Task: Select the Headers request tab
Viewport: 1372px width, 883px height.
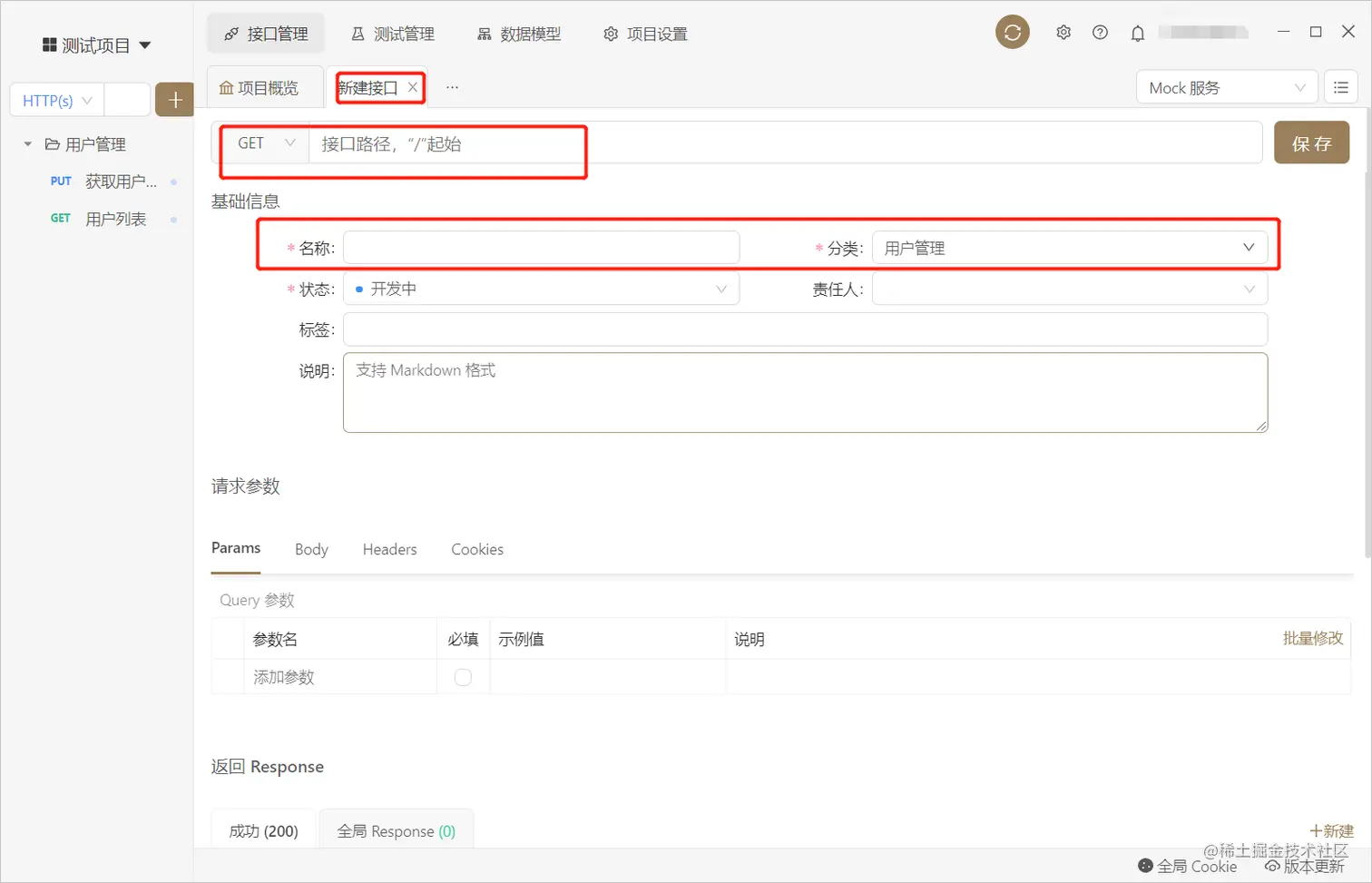Action: 389,549
